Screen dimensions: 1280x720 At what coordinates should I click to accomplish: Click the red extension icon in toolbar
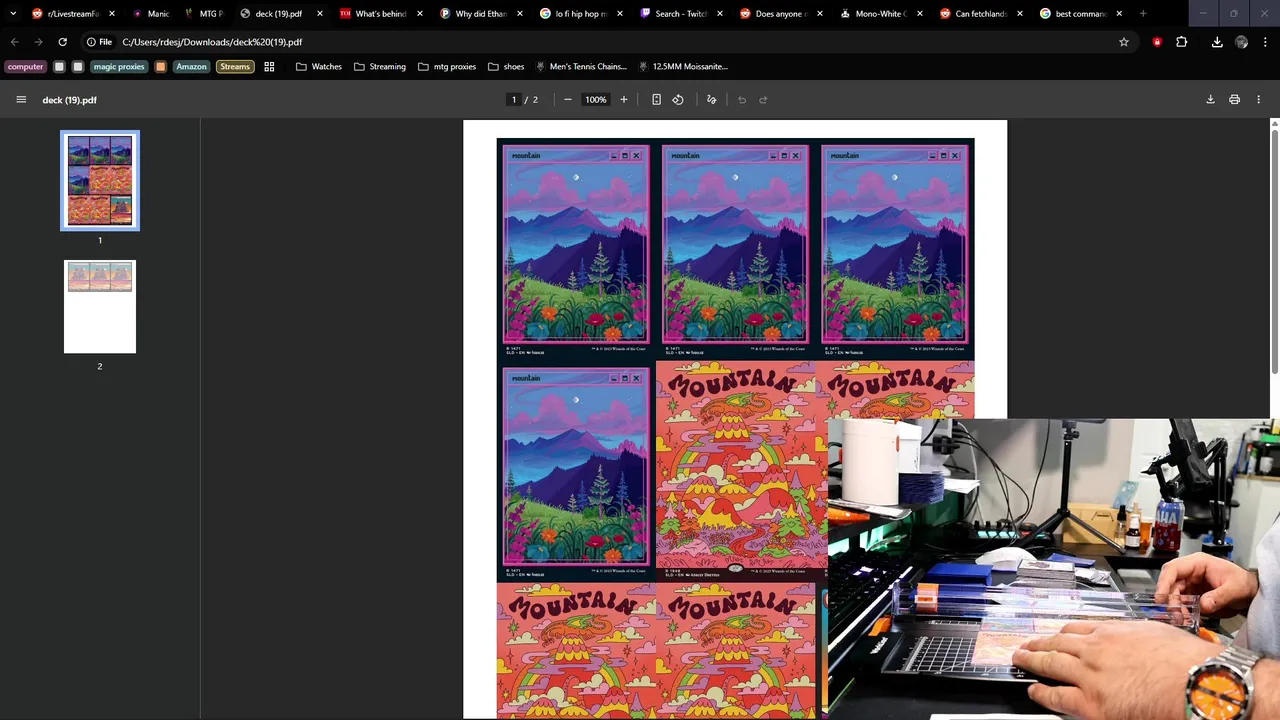pos(1157,42)
